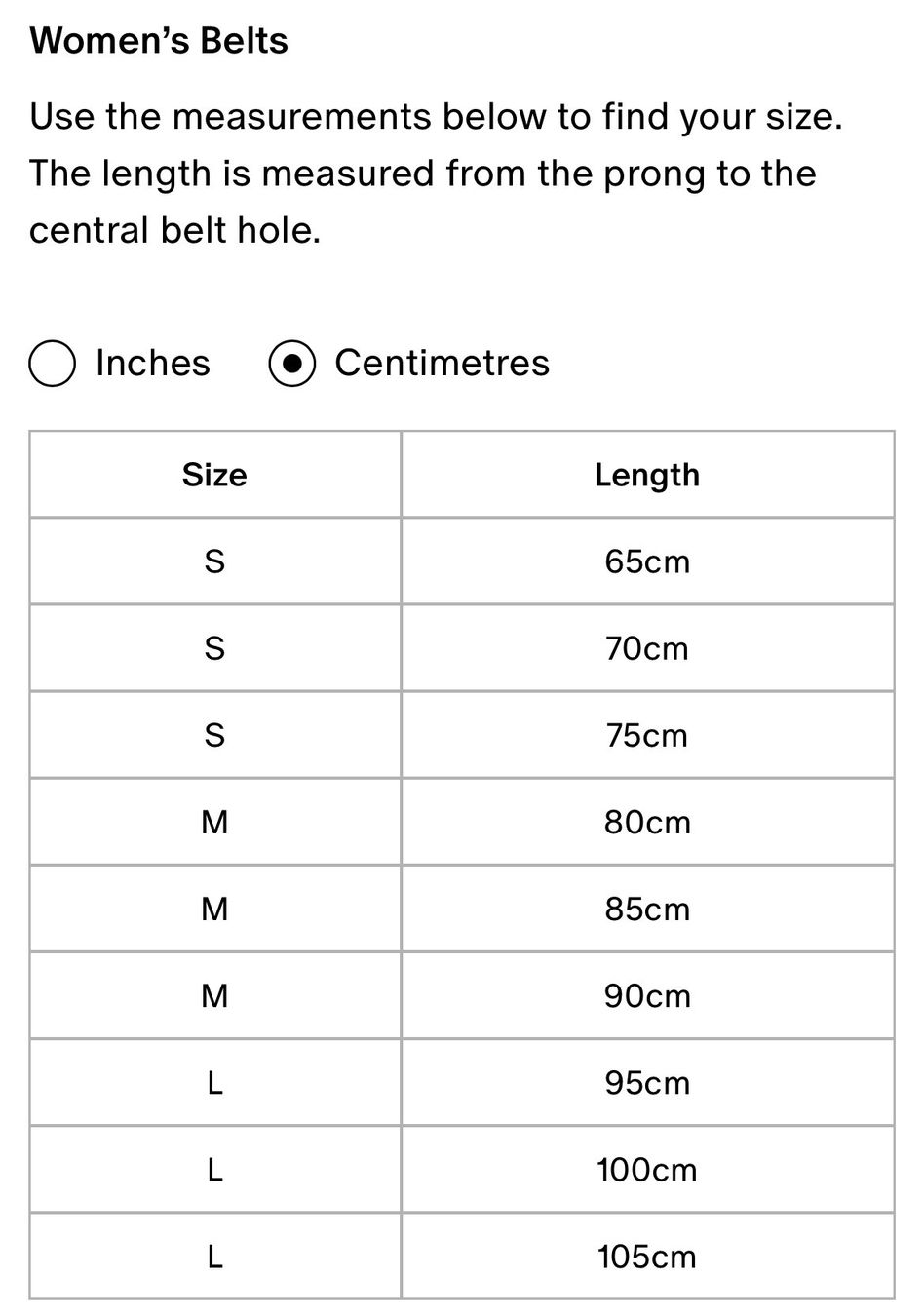The width and height of the screenshot is (924, 1316).
Task: Click the Inches label text
Action: click(x=153, y=363)
